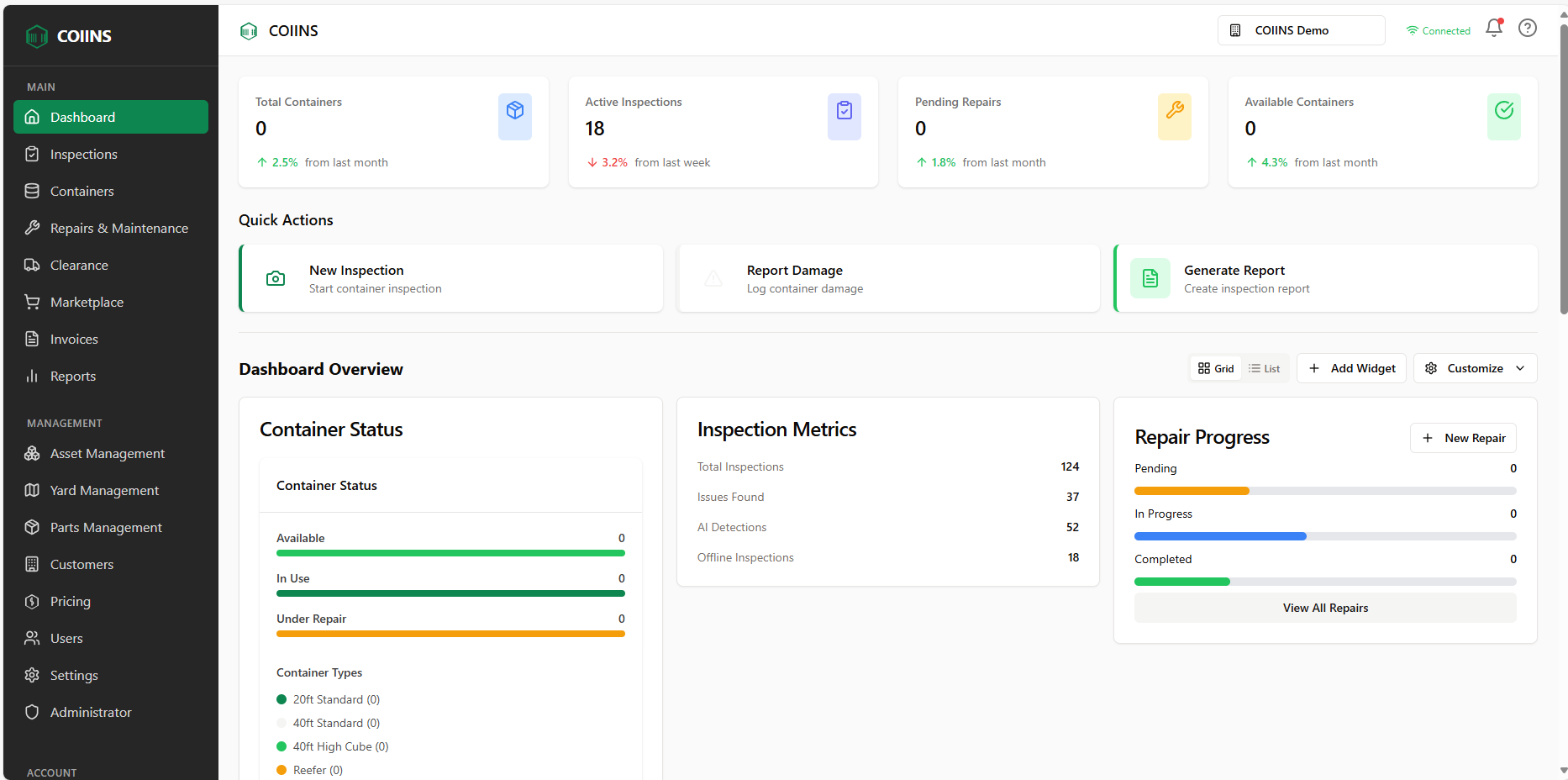The height and width of the screenshot is (780, 1568).
Task: Open the COIINS Demo organization selector
Action: (x=1301, y=30)
